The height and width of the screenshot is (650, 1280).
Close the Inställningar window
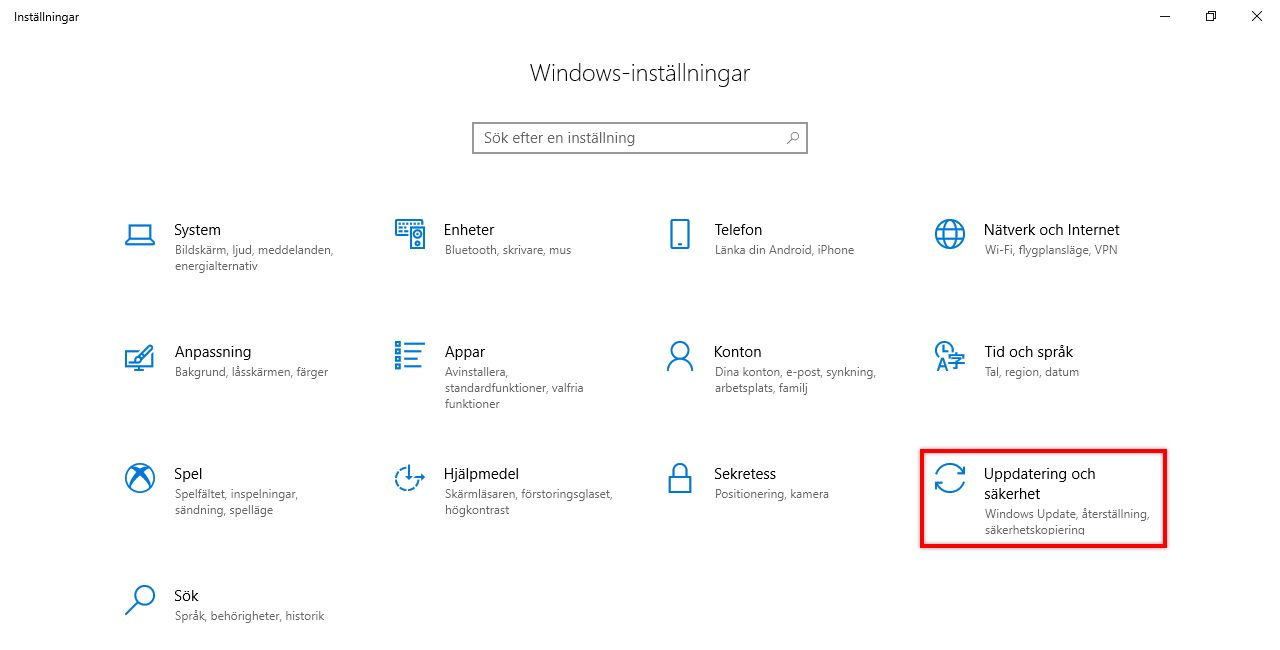pyautogui.click(x=1257, y=16)
